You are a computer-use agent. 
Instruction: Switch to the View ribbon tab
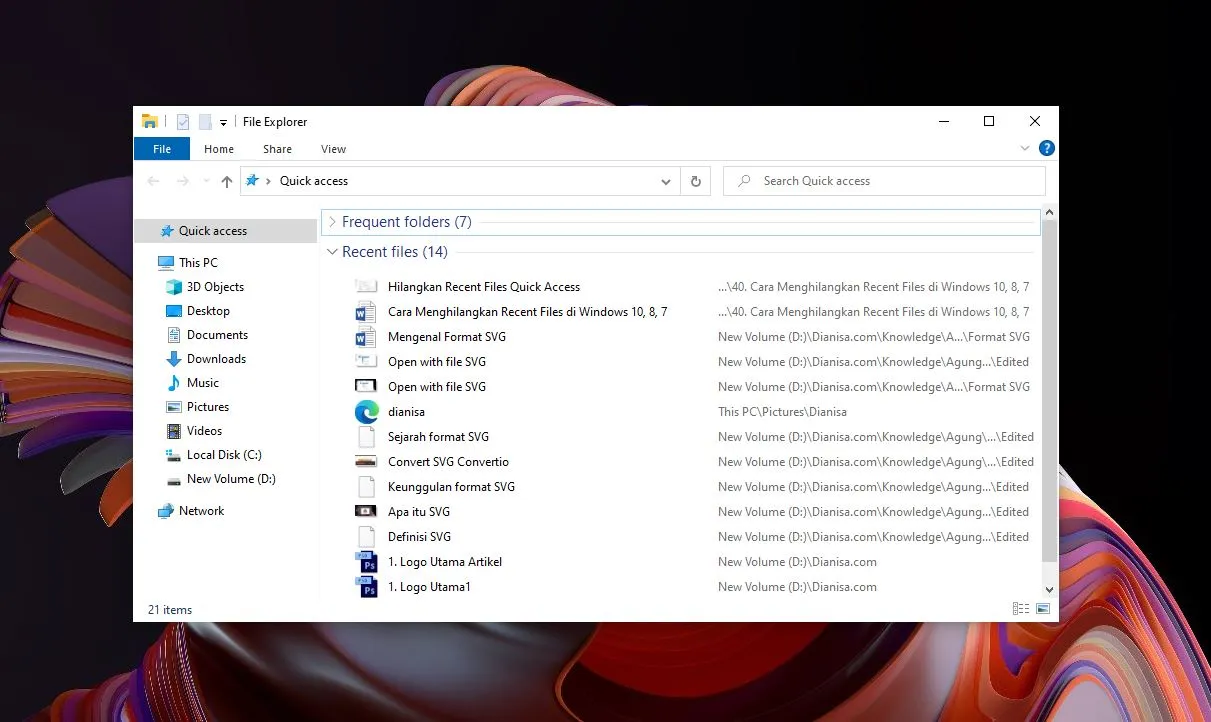[x=333, y=149]
